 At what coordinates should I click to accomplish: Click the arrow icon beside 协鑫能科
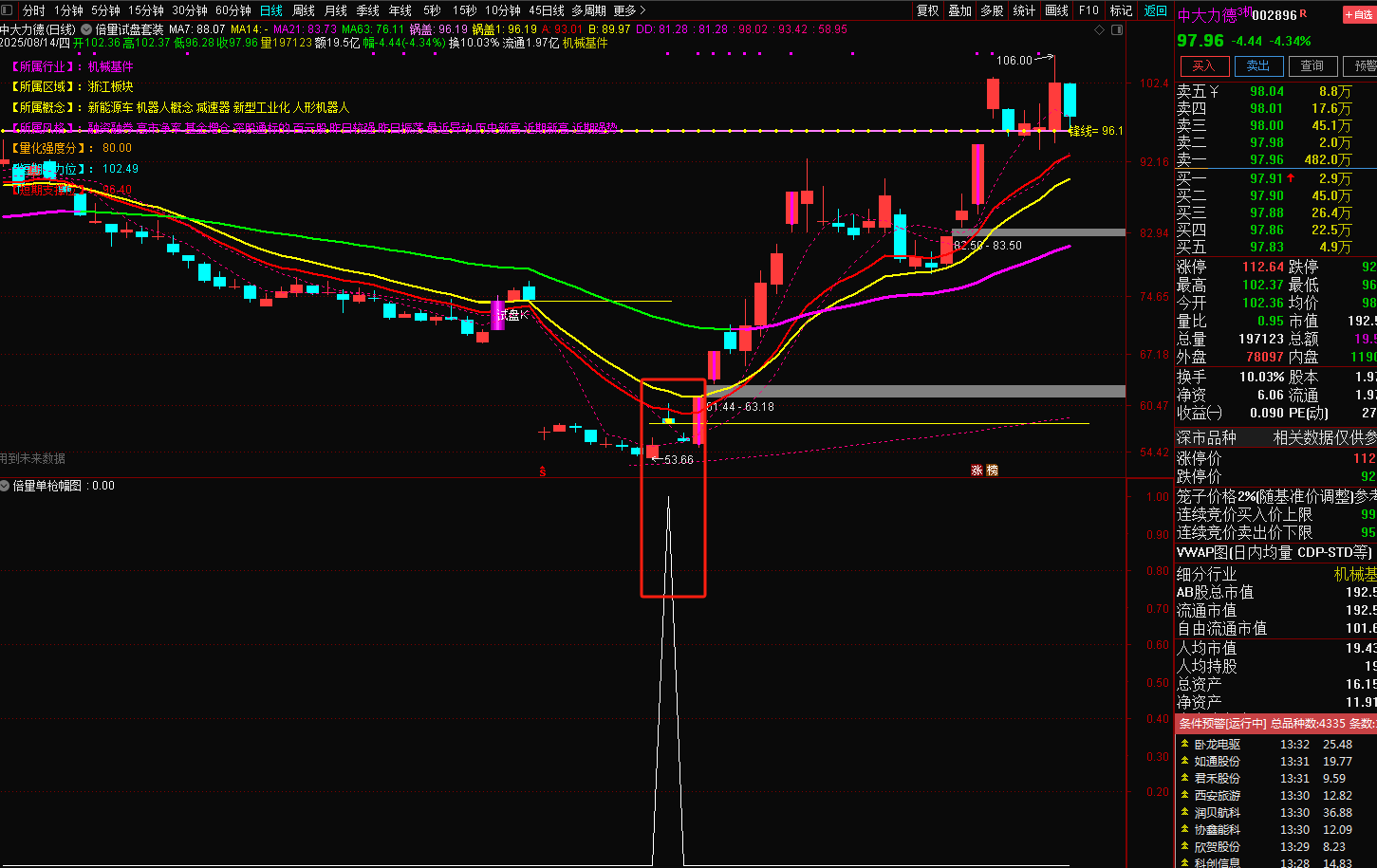click(1183, 830)
